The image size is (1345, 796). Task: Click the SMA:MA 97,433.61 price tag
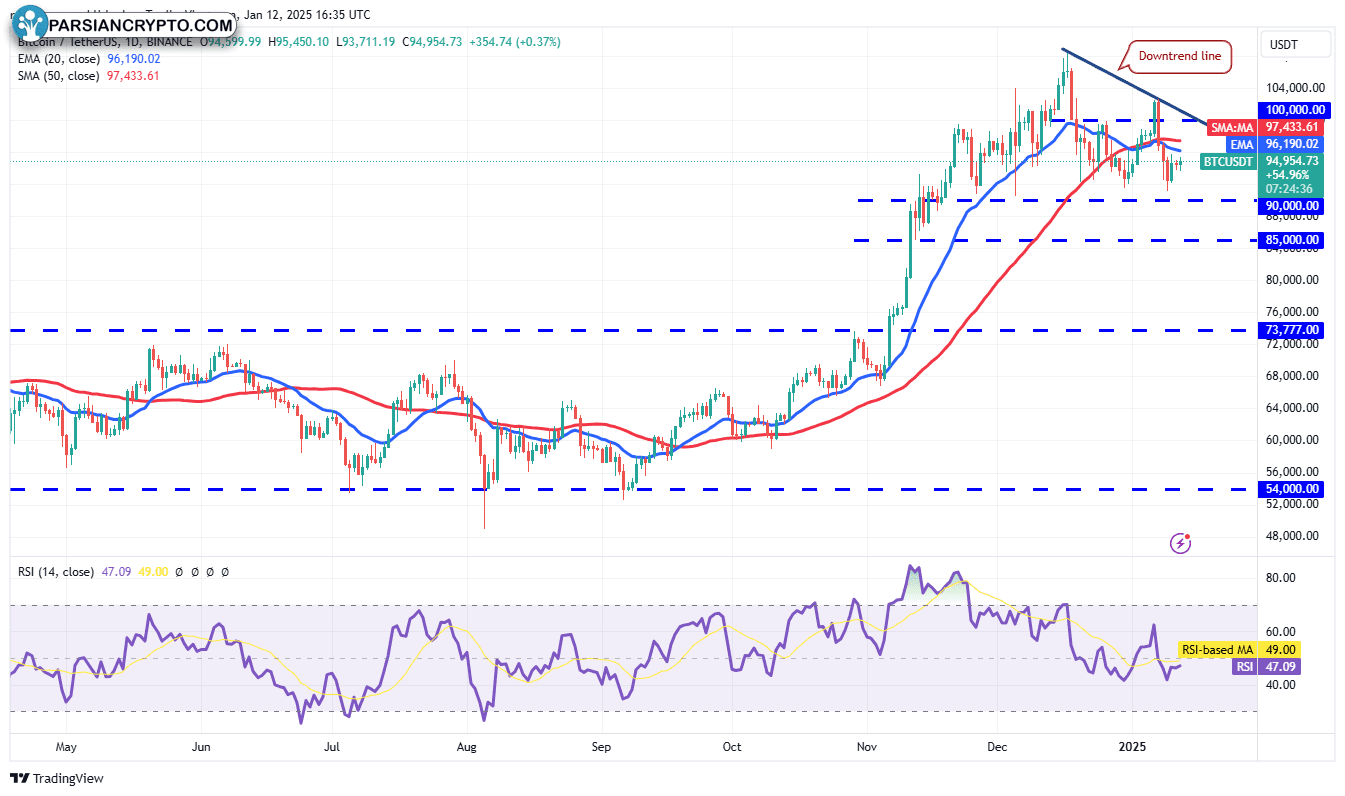1266,127
